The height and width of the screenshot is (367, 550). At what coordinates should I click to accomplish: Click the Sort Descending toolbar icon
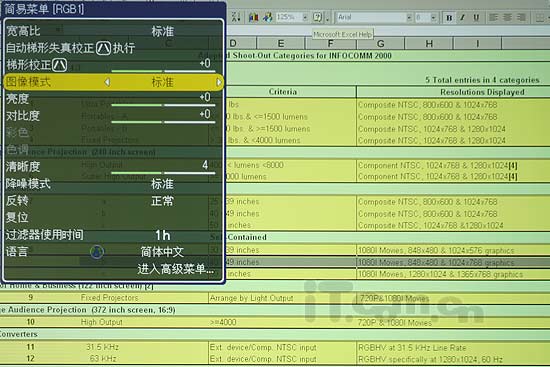pyautogui.click(x=236, y=16)
